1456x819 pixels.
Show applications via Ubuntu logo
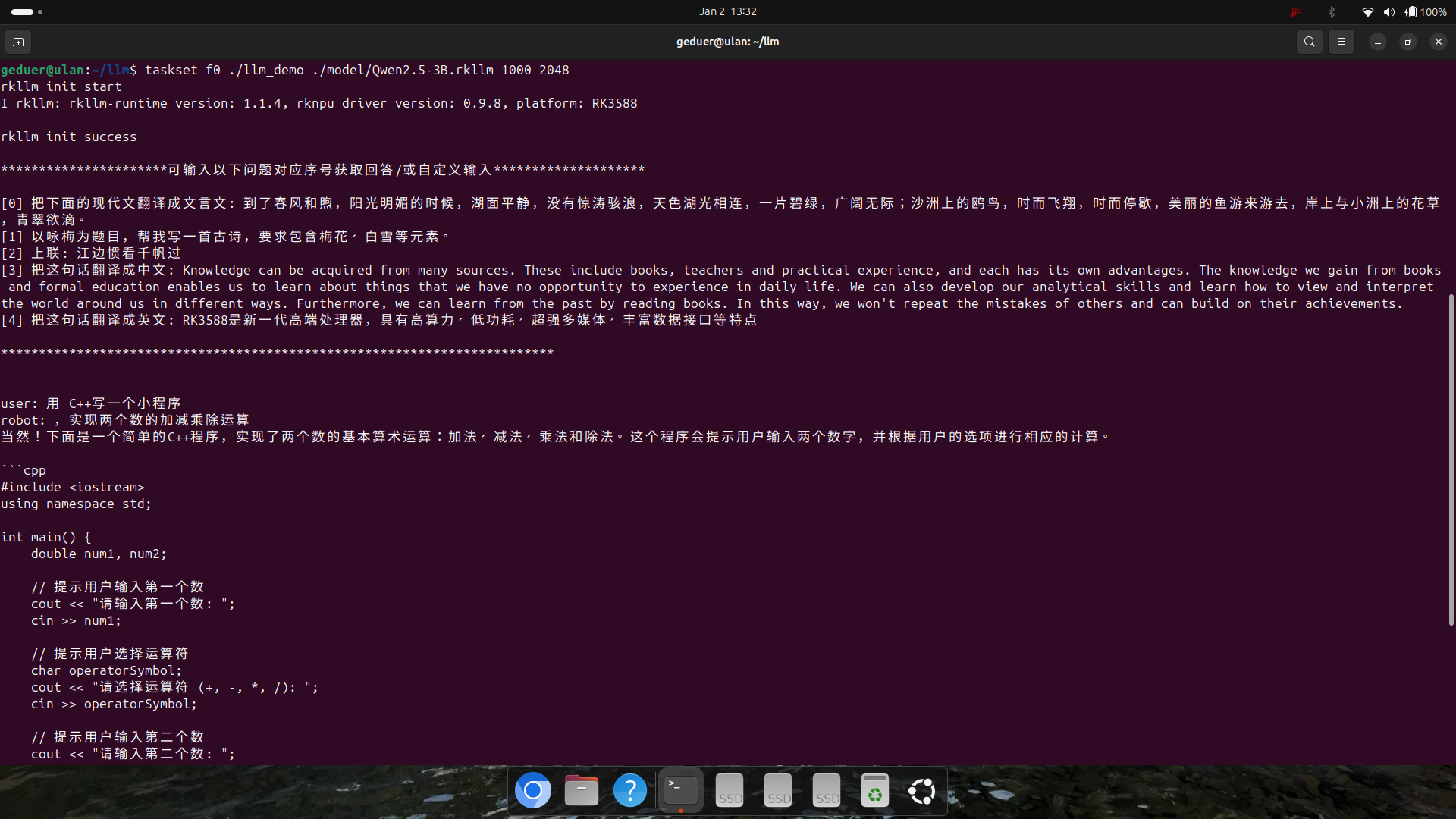pos(922,791)
